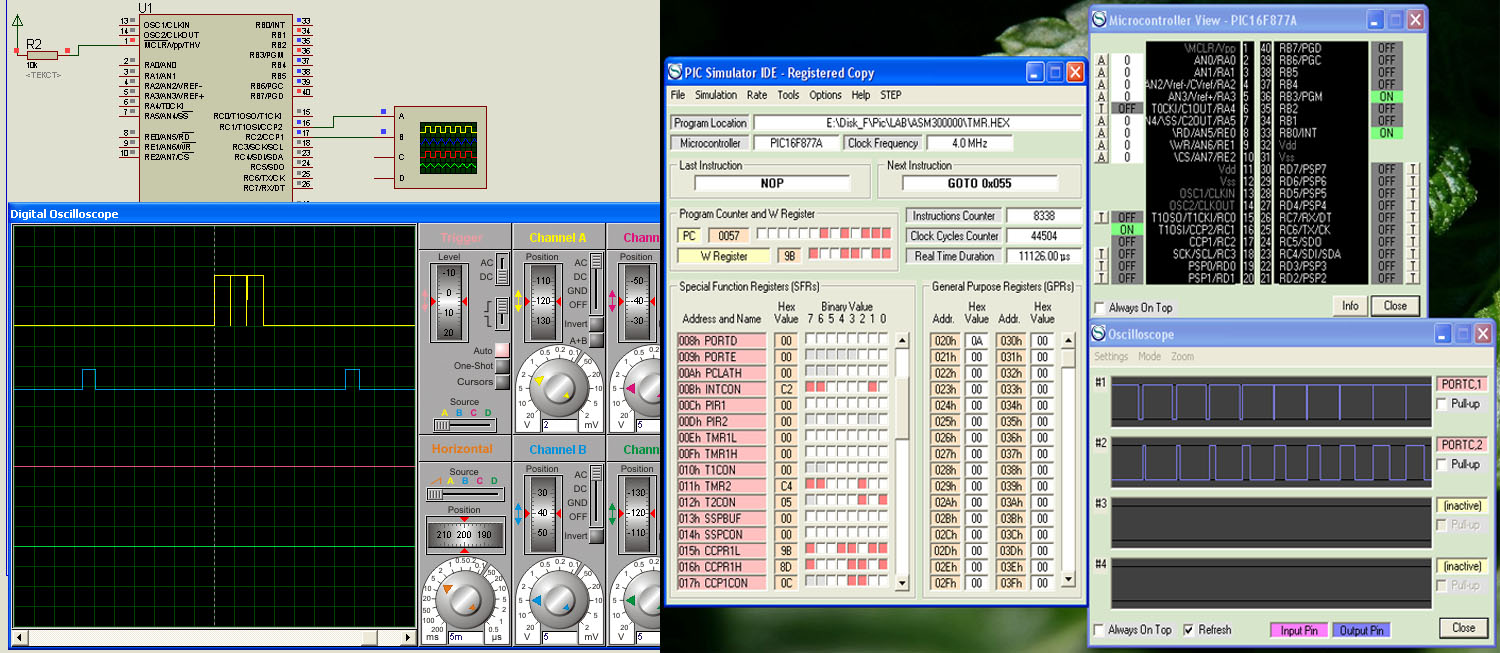Toggle the Trigger Auto button
The width and height of the screenshot is (1500, 653).
502,350
